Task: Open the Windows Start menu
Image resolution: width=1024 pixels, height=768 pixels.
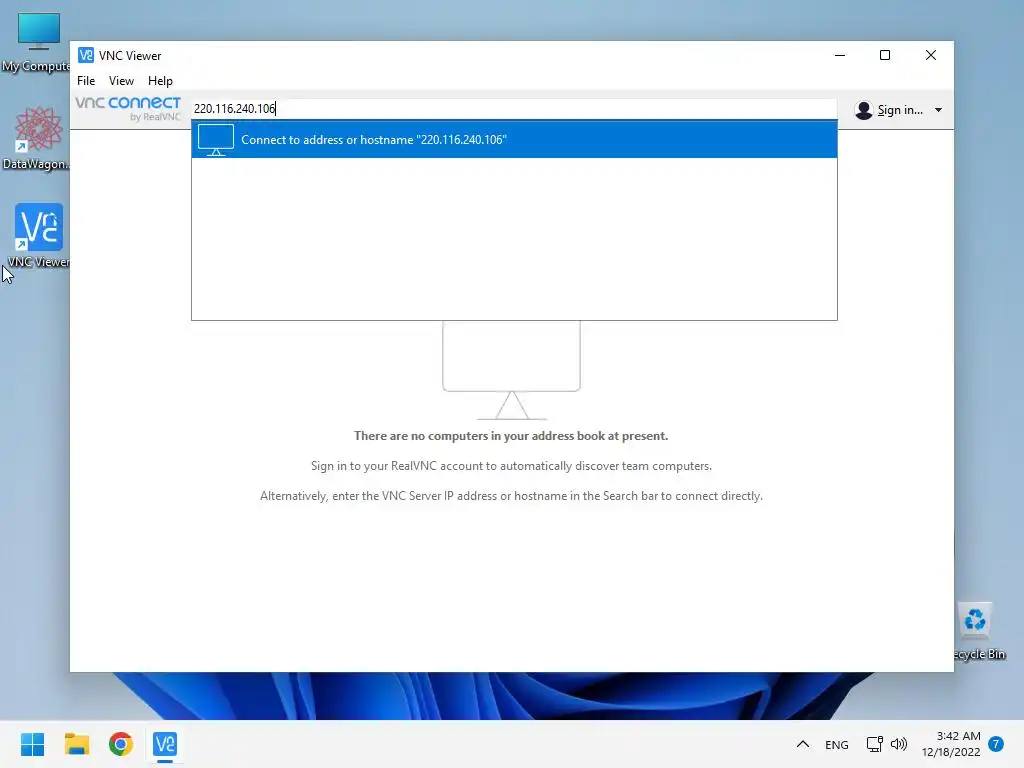Action: [32, 744]
